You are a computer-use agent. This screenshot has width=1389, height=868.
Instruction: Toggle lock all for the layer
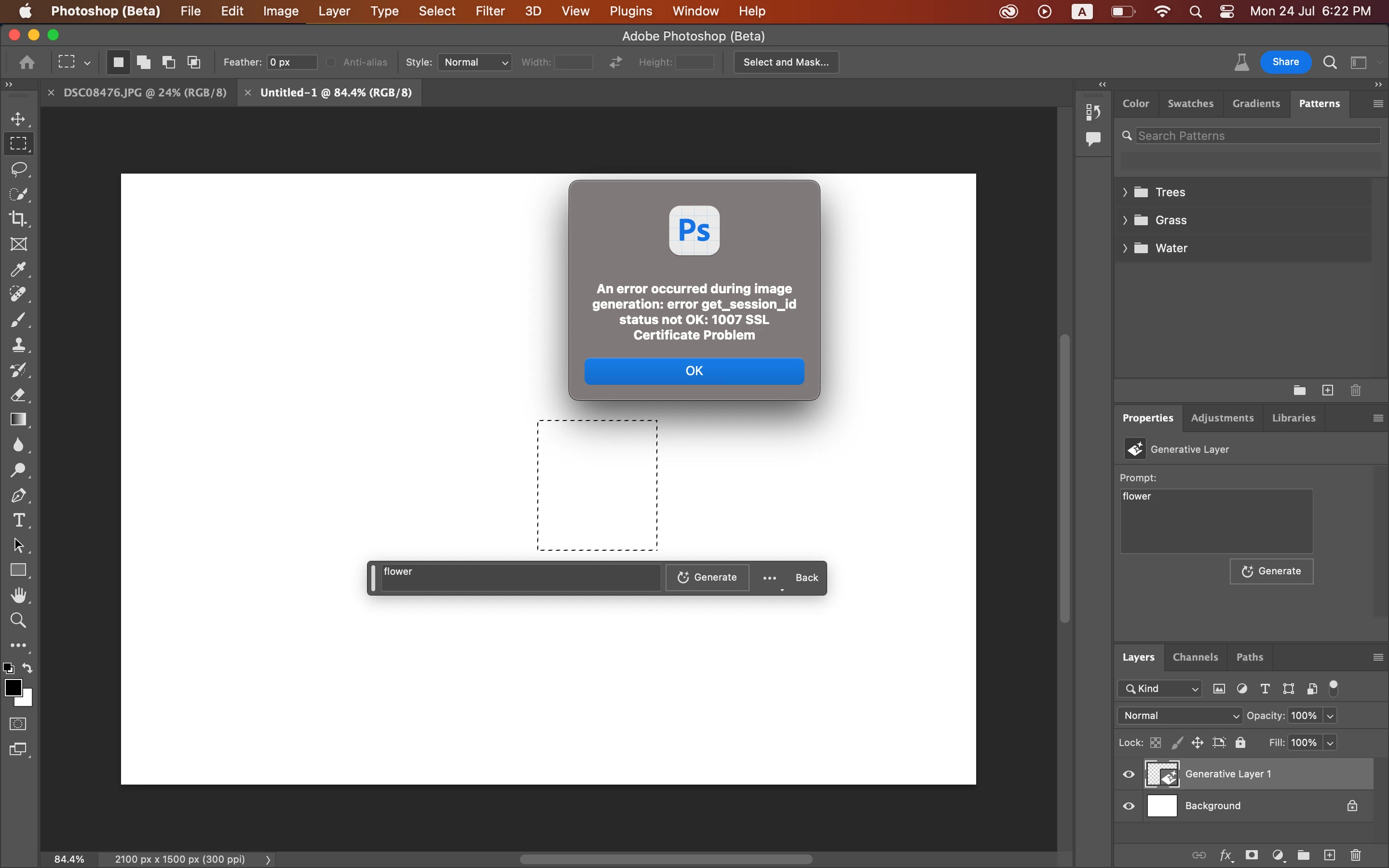coord(1240,743)
